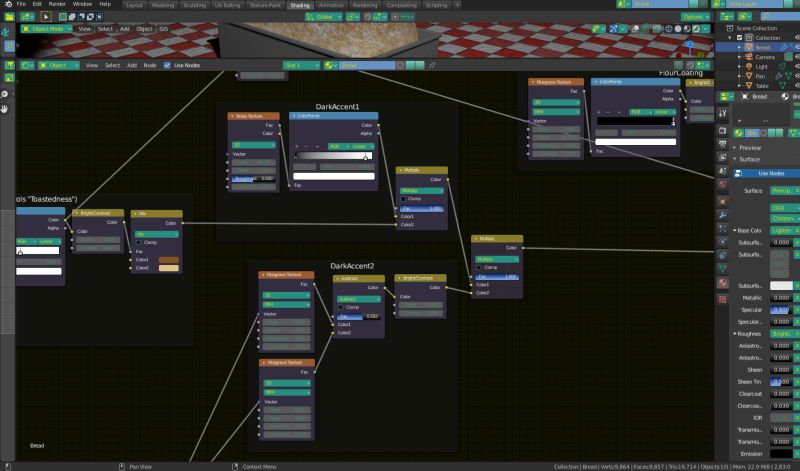Switch to the UV Editing workspace tab
This screenshot has height=471, width=800.
228,5
